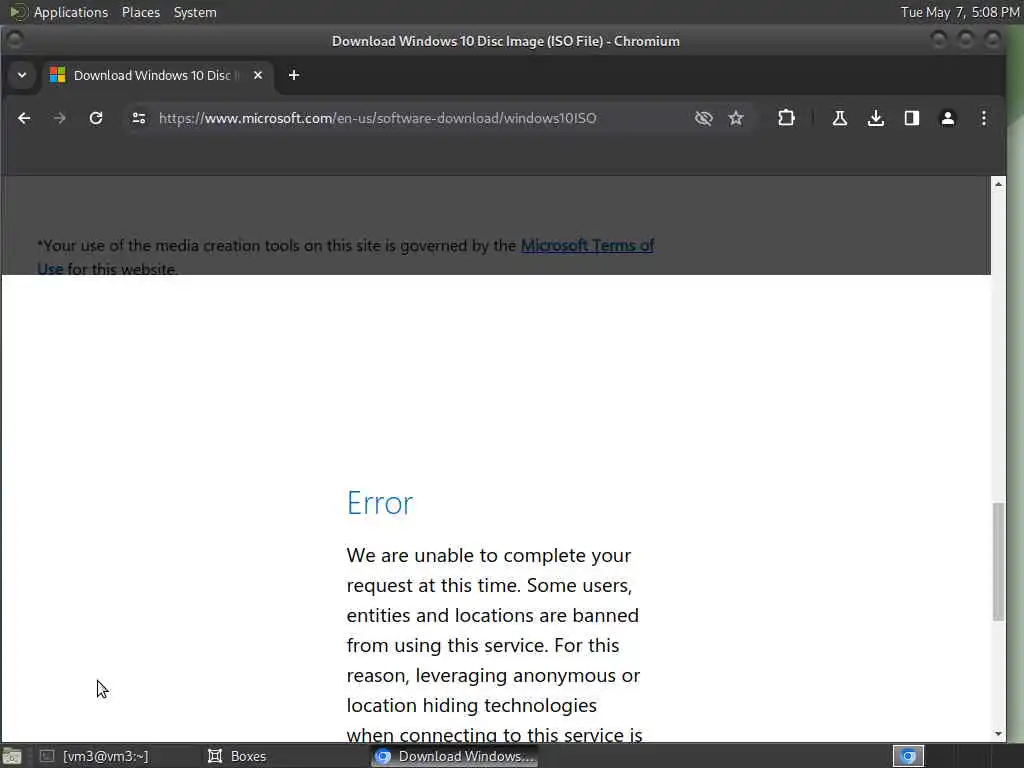Open the System menu
The image size is (1024, 768).
[195, 12]
